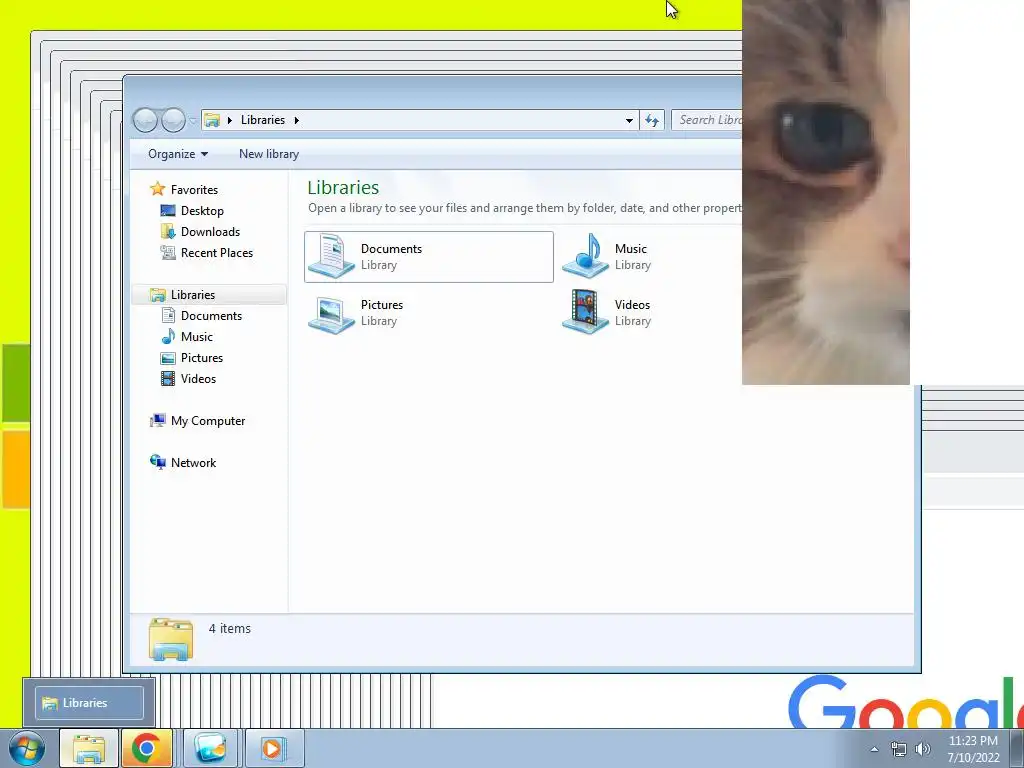Click the Network icon in sidebar
The image size is (1024, 768).
(x=157, y=462)
